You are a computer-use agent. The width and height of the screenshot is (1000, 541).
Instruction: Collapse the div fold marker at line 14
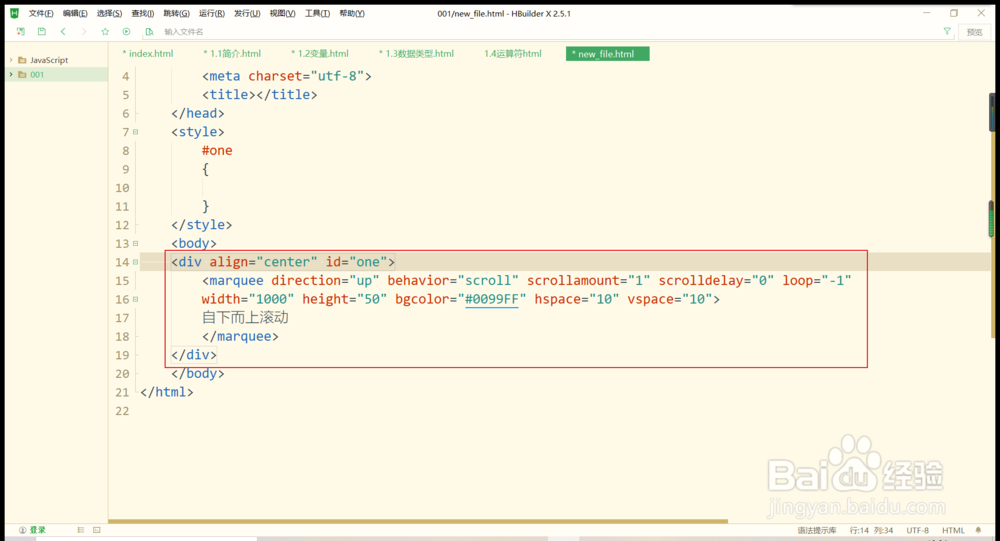135,262
